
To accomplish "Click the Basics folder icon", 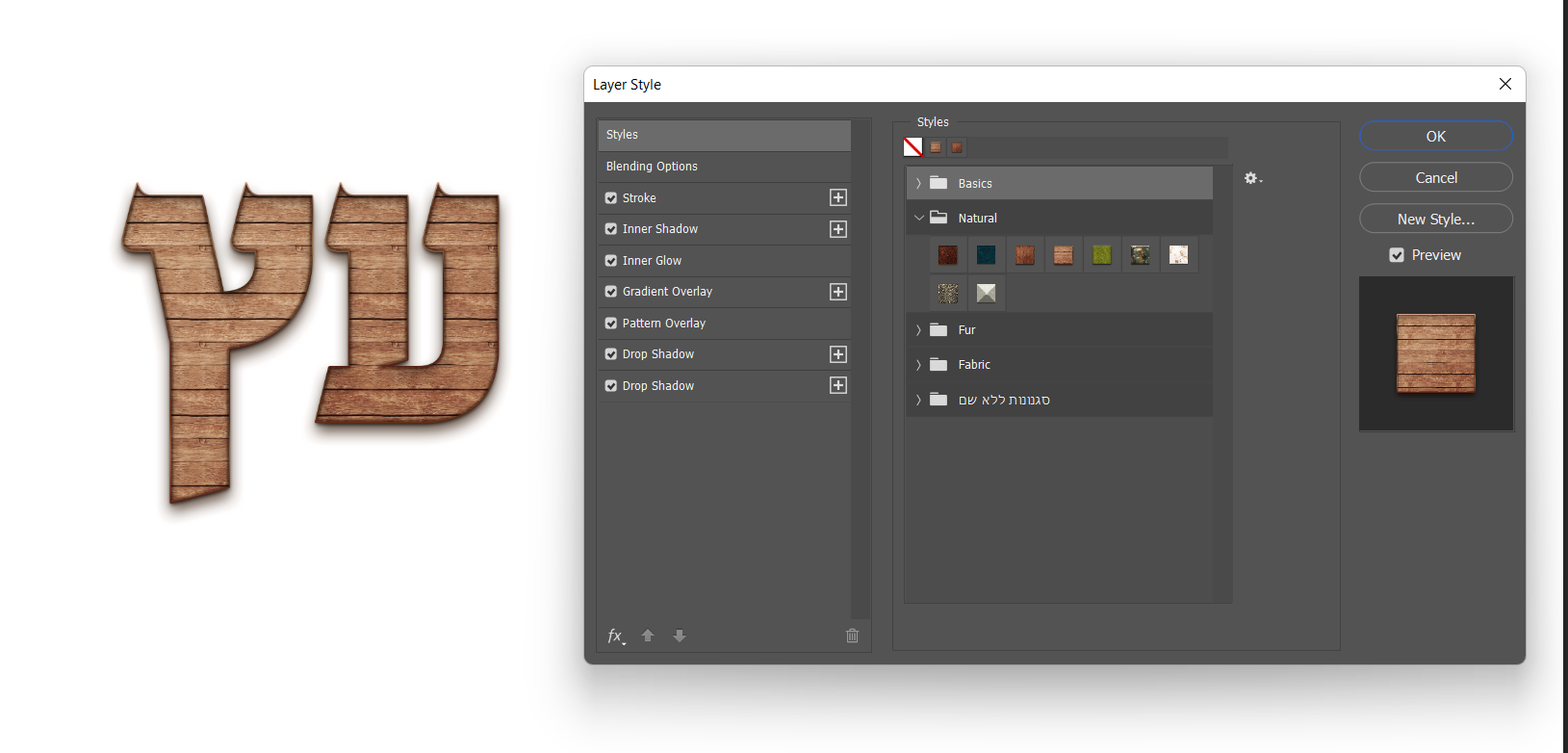I will [x=938, y=183].
